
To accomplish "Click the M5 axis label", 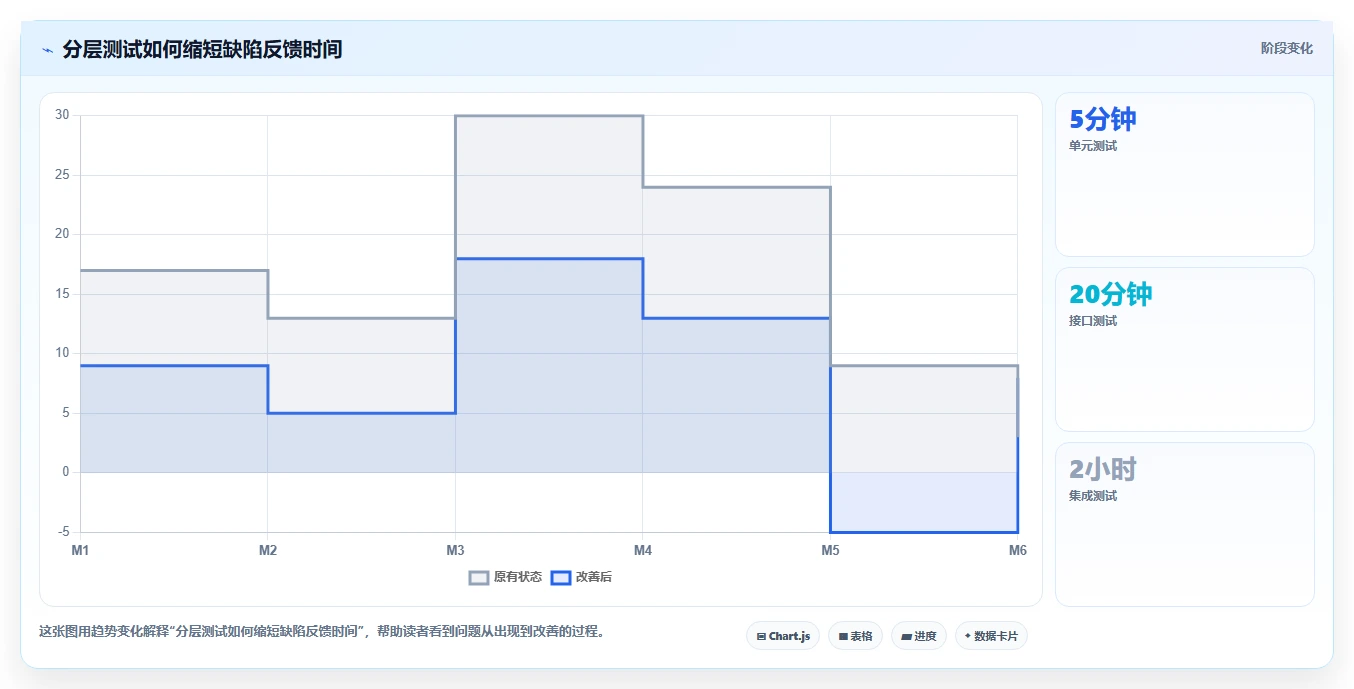I will (830, 550).
